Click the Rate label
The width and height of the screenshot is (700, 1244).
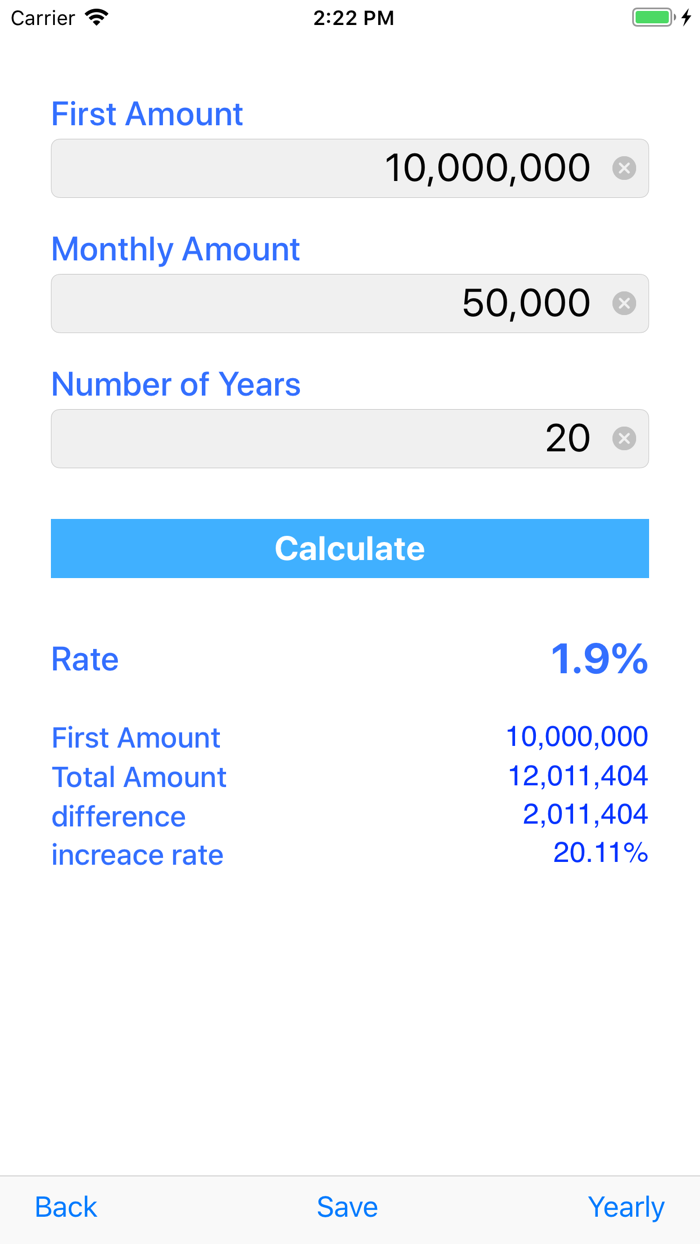84,659
